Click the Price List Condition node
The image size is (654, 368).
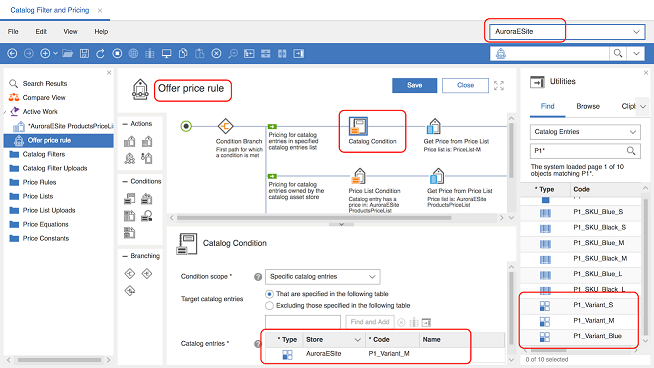[x=359, y=176]
